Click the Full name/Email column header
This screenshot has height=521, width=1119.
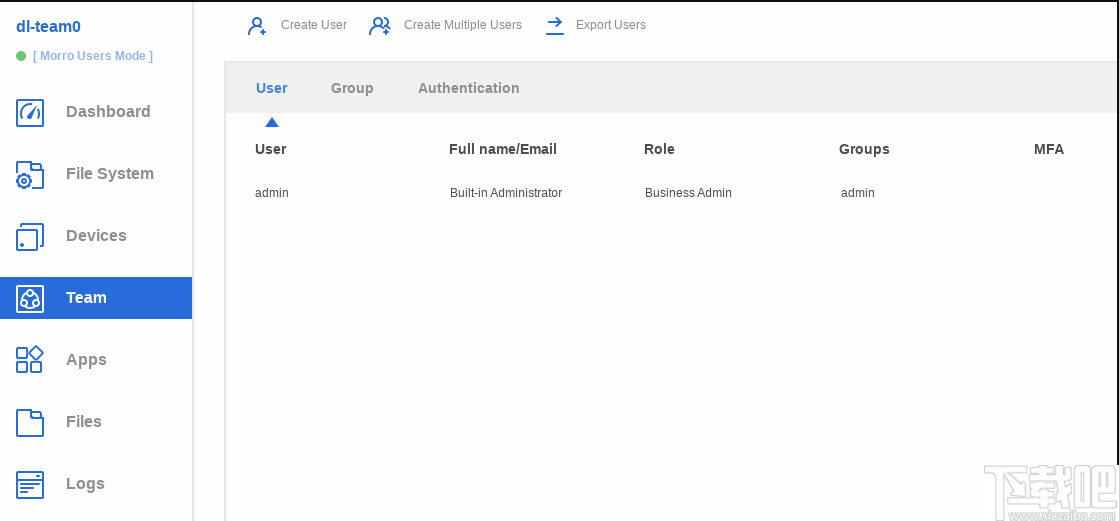pos(502,149)
